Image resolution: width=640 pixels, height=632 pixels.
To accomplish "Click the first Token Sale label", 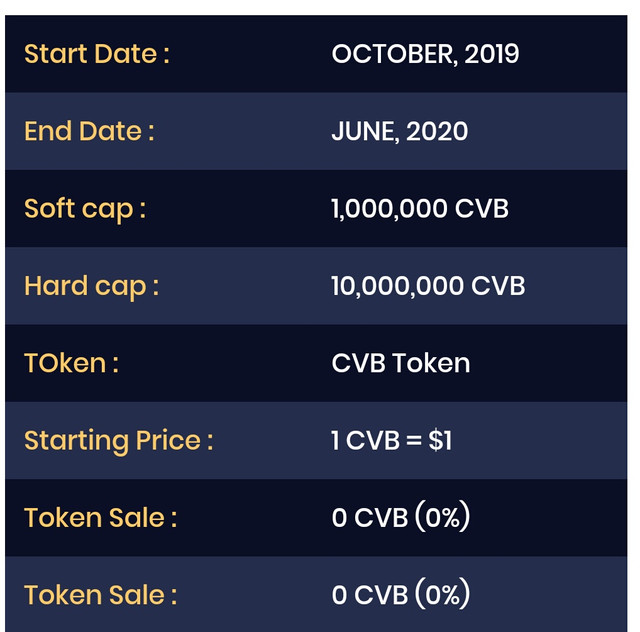I will (x=100, y=518).
